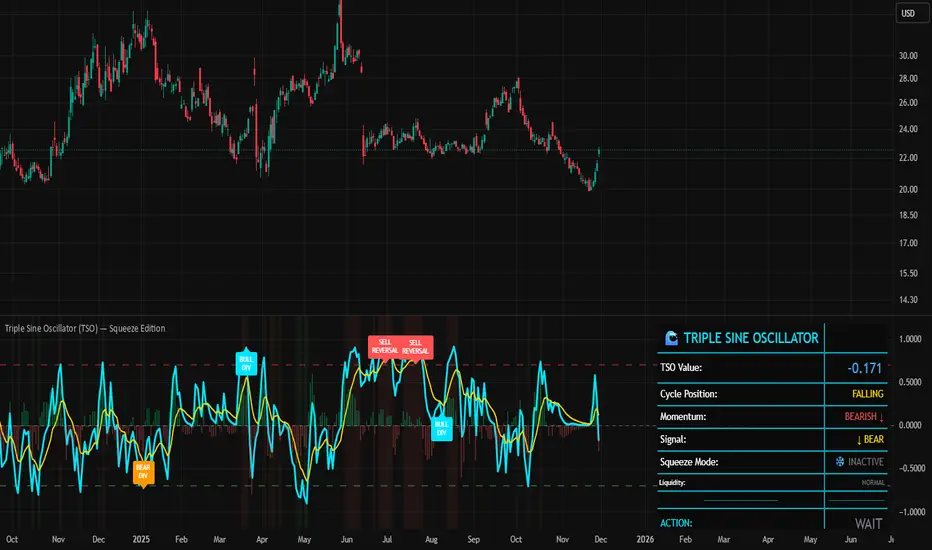Click the second SELL REVERSAL label
932x550 pixels.
click(x=415, y=347)
